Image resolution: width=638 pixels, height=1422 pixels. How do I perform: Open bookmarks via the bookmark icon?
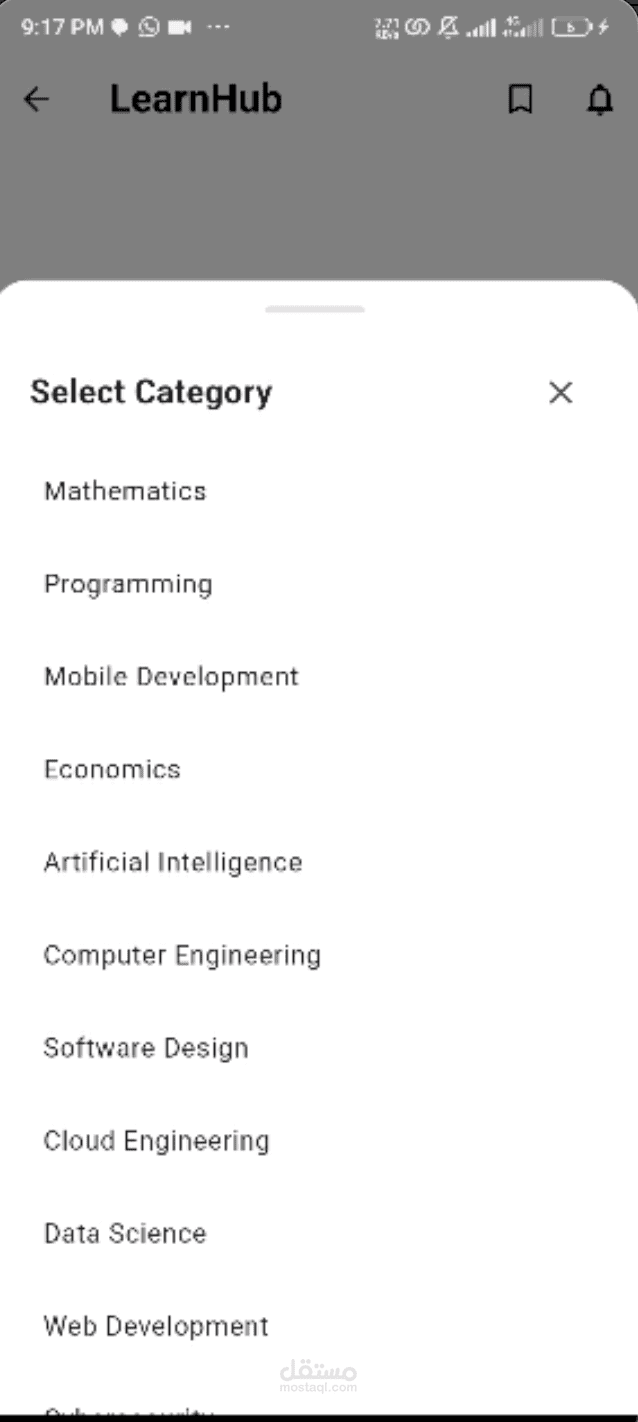[520, 99]
